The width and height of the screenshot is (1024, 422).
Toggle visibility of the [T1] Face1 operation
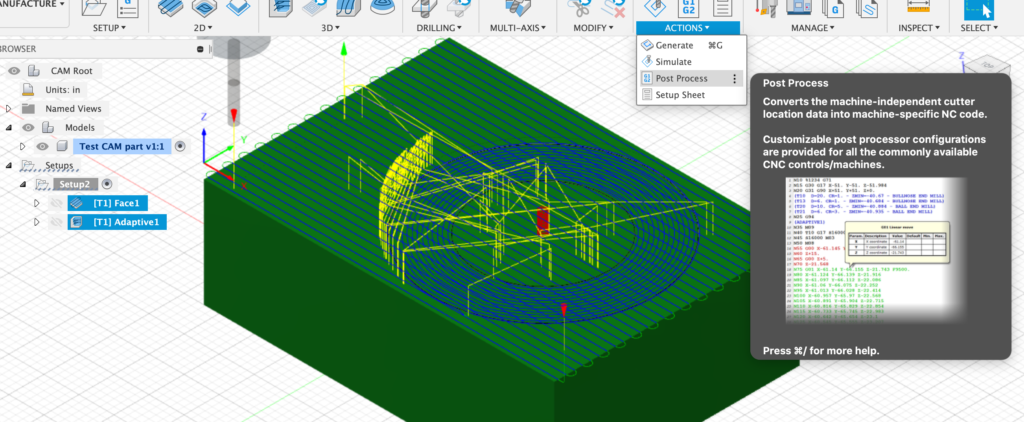click(x=55, y=203)
